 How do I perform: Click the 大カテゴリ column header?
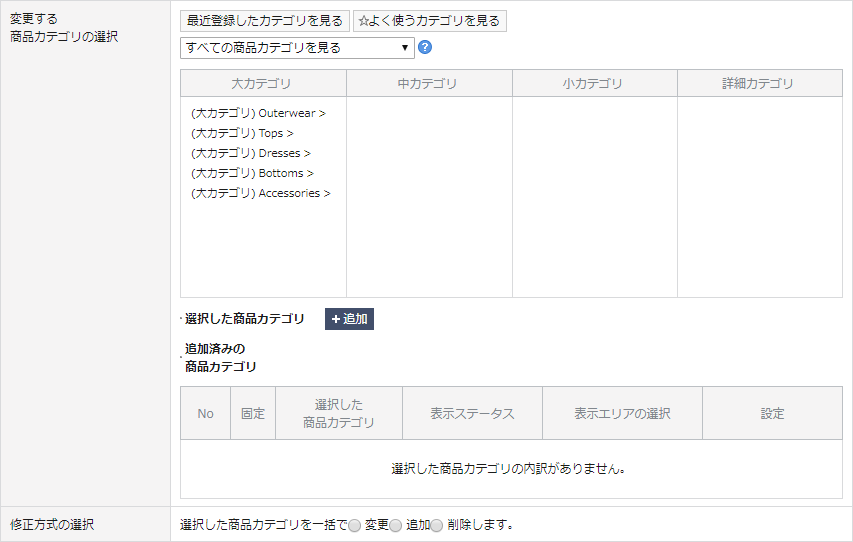click(262, 84)
